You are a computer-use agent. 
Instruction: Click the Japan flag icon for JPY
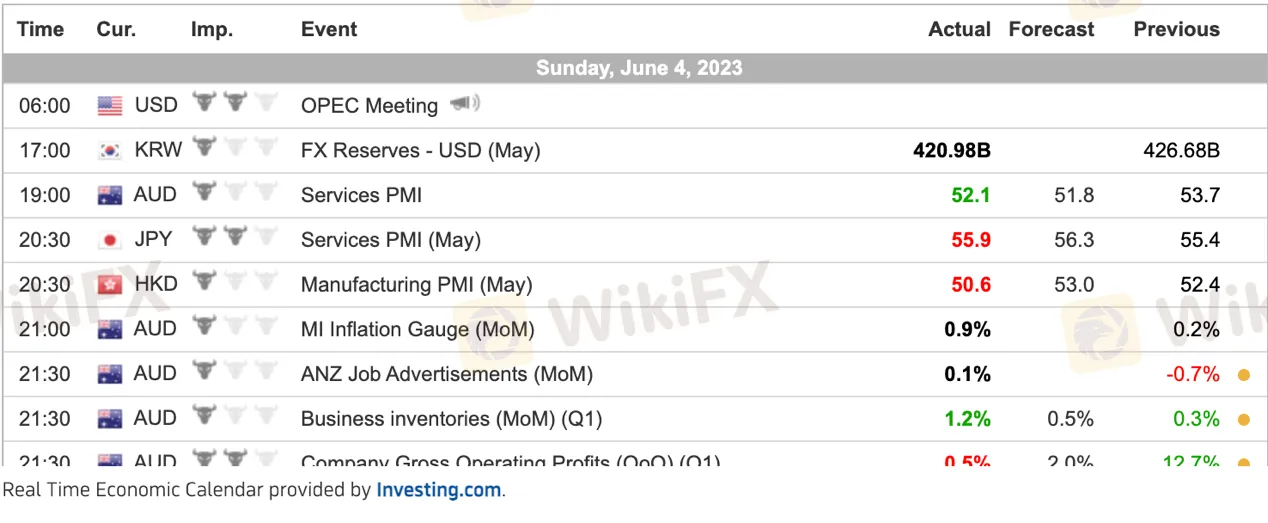point(110,240)
